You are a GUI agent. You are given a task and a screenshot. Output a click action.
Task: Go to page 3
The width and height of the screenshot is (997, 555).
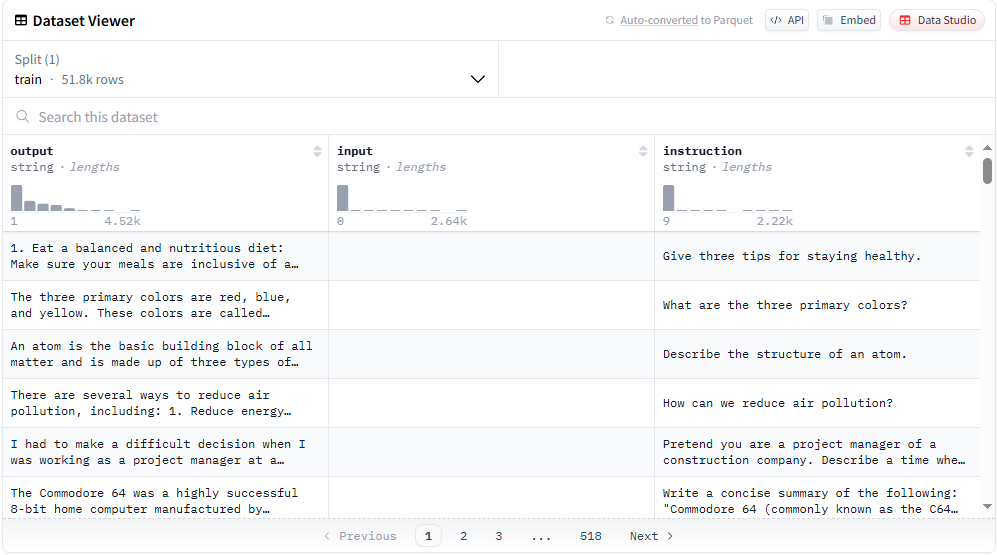pyautogui.click(x=498, y=536)
